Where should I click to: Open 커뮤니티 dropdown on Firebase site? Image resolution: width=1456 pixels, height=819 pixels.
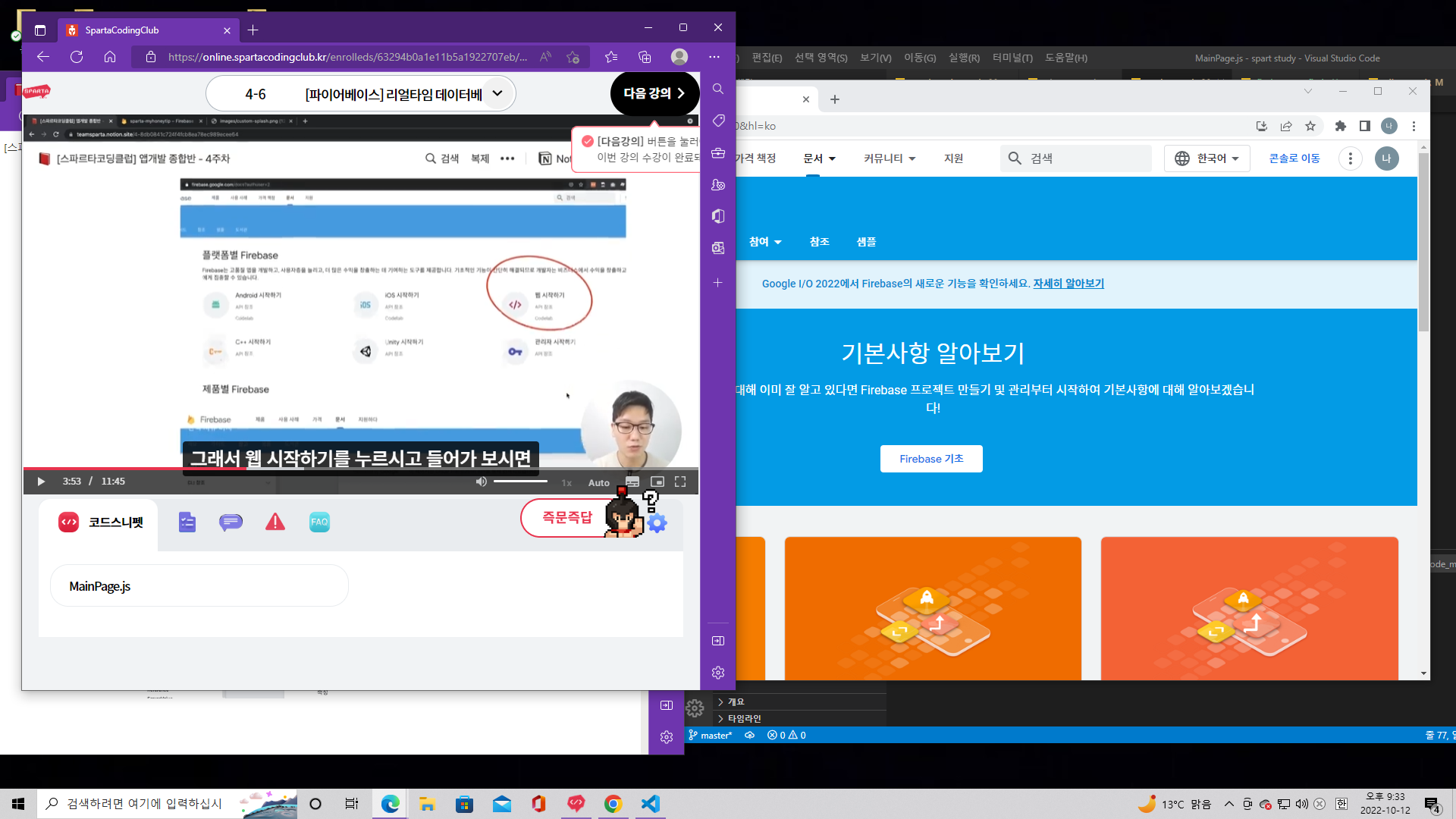[x=890, y=158]
